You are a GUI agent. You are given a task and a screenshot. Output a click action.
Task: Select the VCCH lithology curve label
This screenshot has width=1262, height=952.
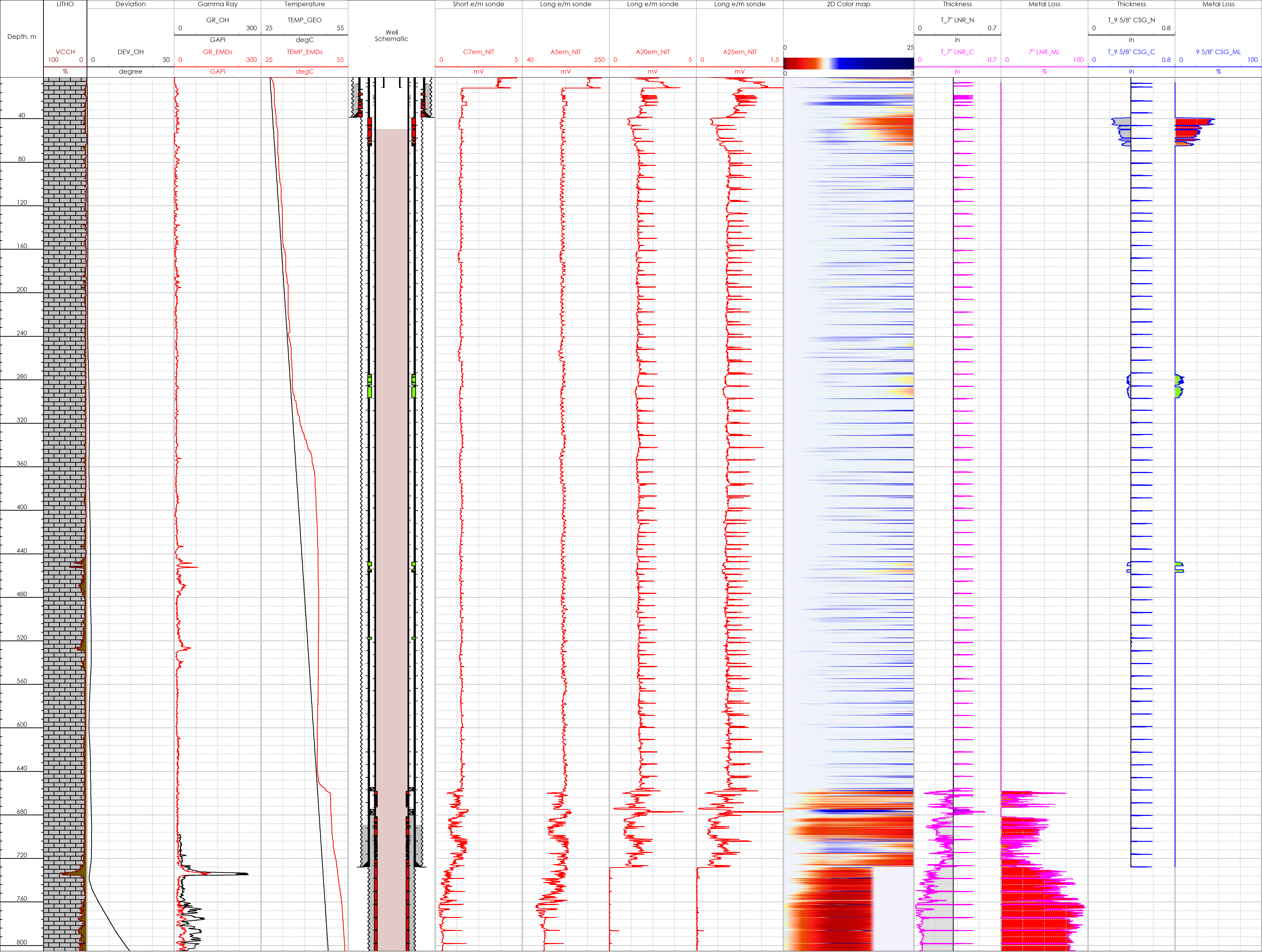[65, 52]
